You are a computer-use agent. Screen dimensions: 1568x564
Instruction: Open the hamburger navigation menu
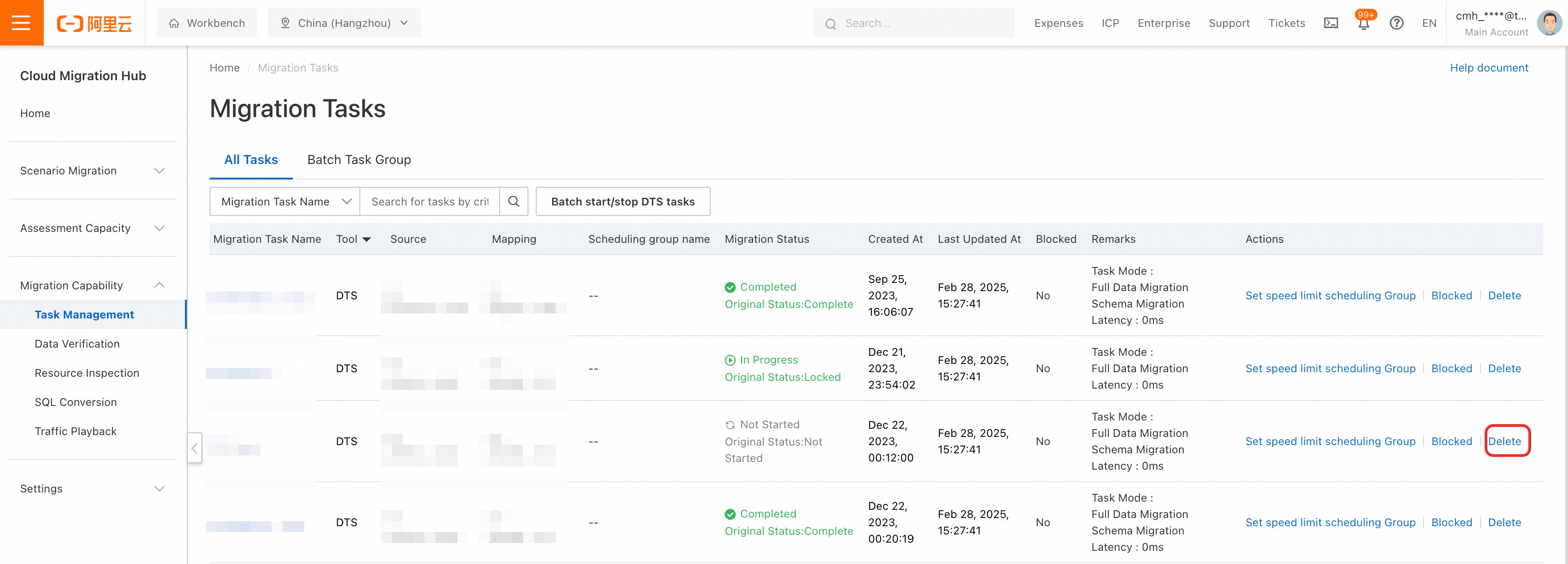(21, 22)
